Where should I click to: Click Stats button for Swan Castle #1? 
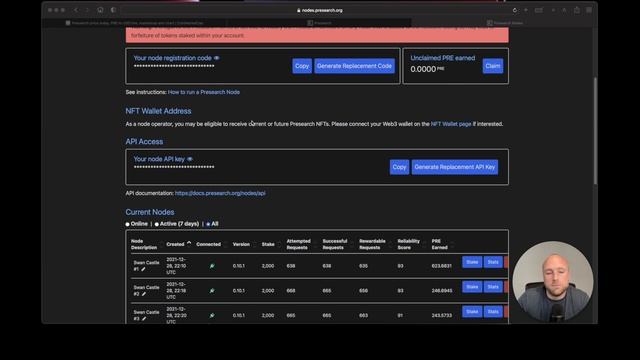493,262
